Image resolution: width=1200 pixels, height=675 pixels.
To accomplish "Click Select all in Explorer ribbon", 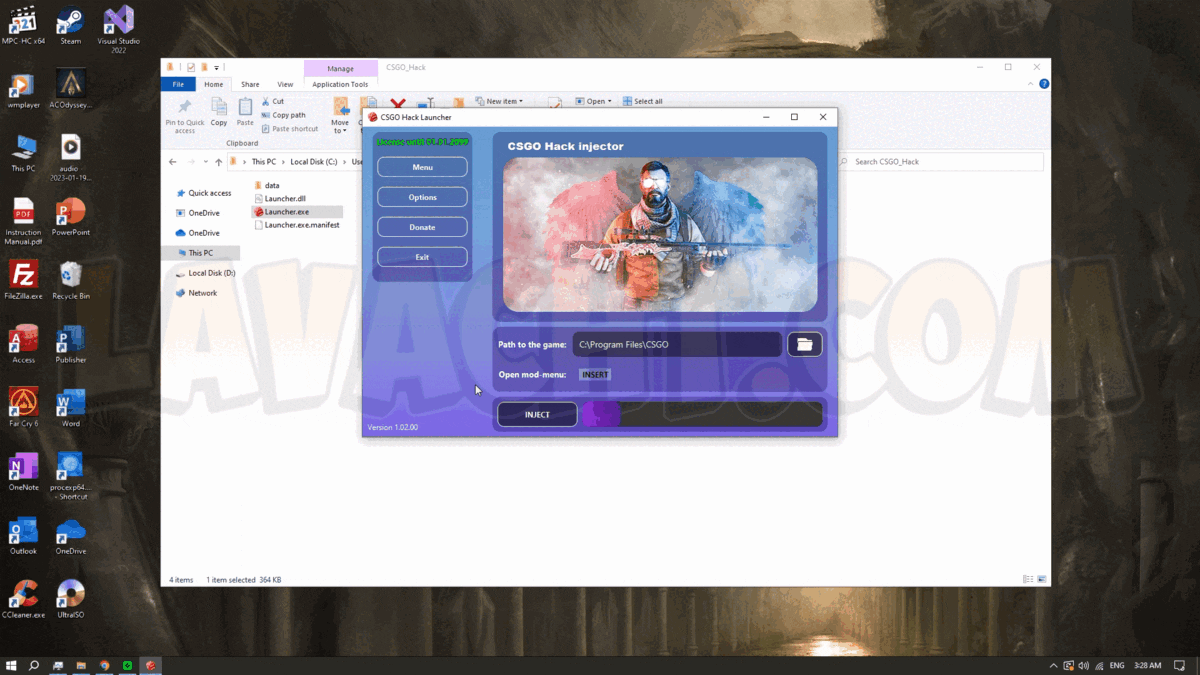I will [642, 101].
